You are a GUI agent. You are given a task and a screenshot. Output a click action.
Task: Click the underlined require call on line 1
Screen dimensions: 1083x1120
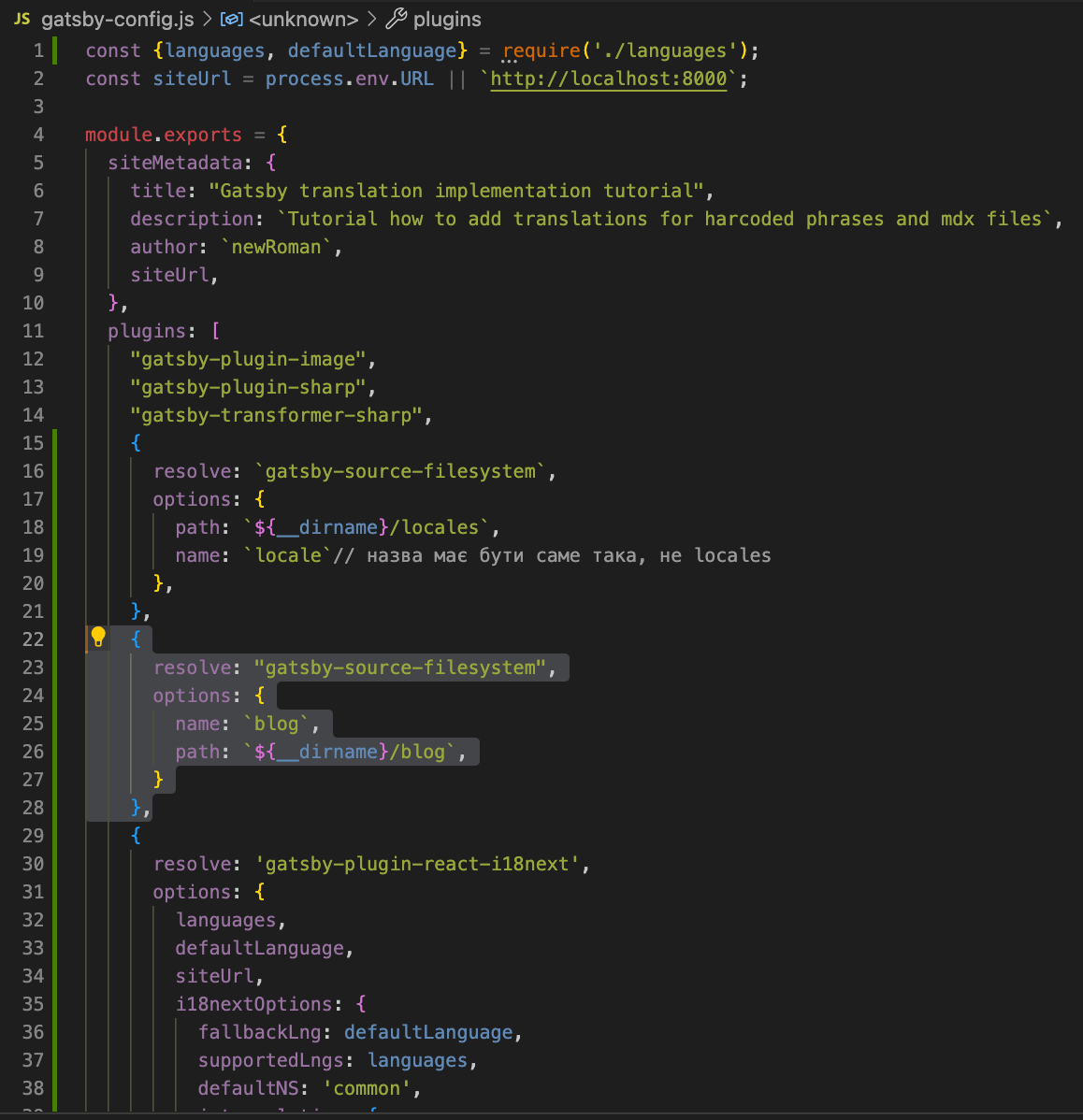point(541,50)
